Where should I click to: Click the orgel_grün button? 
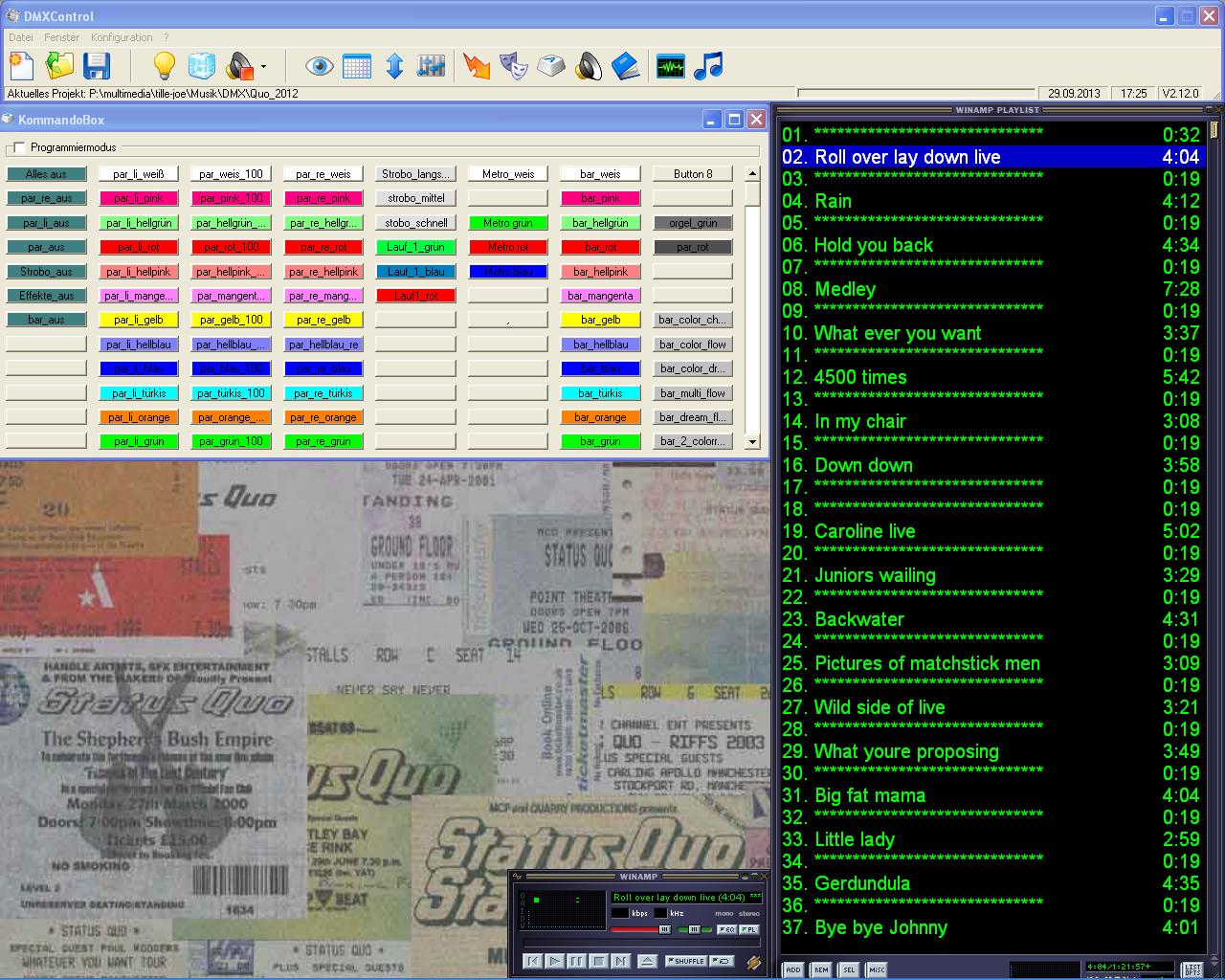pyautogui.click(x=693, y=223)
